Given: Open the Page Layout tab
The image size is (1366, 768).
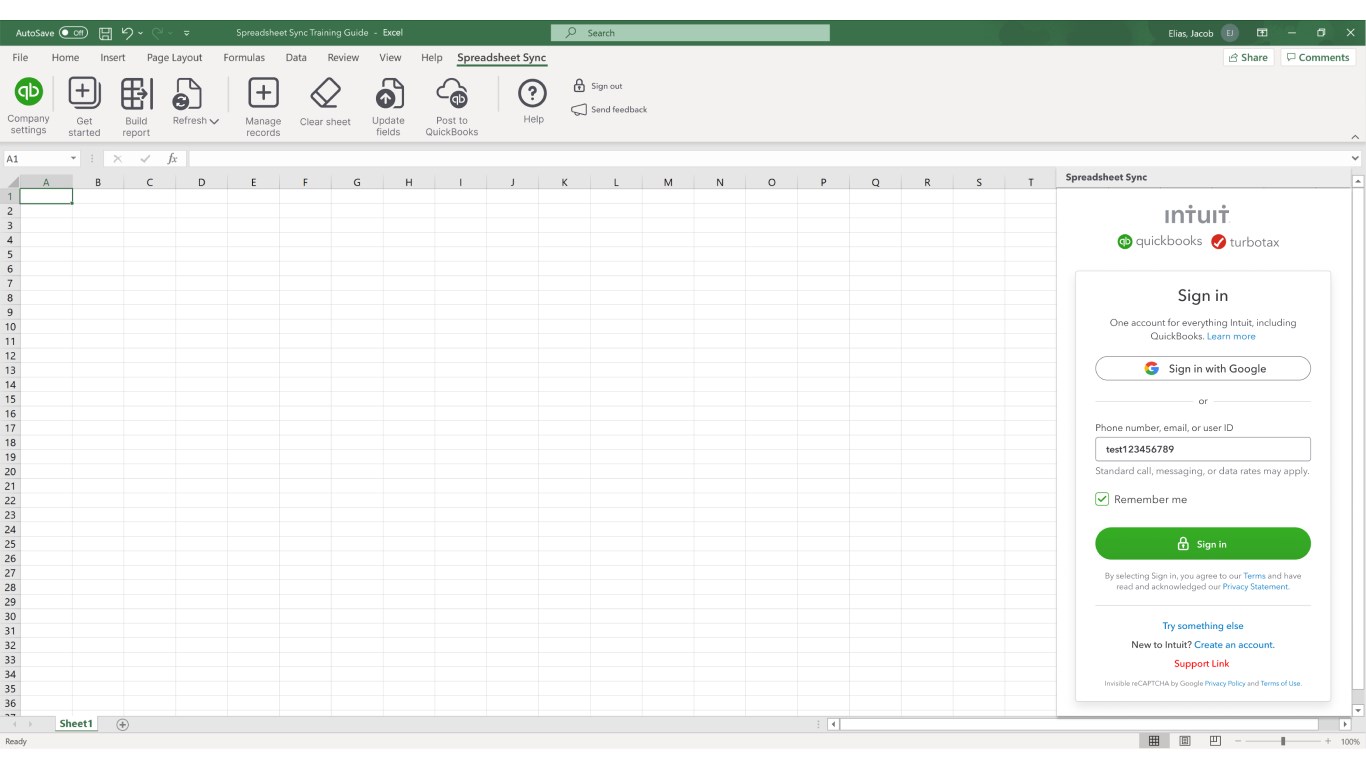Looking at the screenshot, I should [x=174, y=58].
